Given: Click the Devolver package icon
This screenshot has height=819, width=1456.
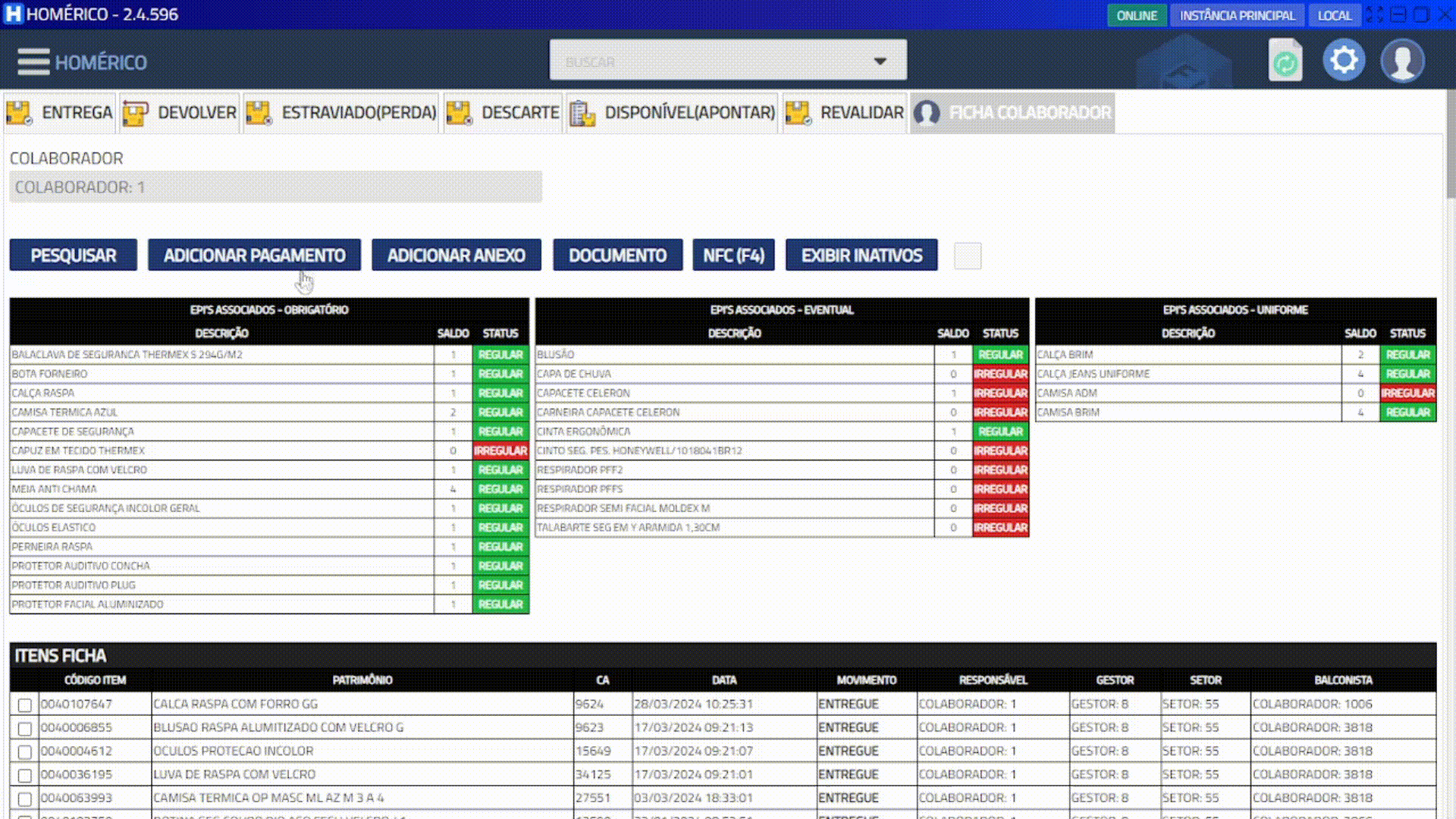Looking at the screenshot, I should tap(135, 113).
